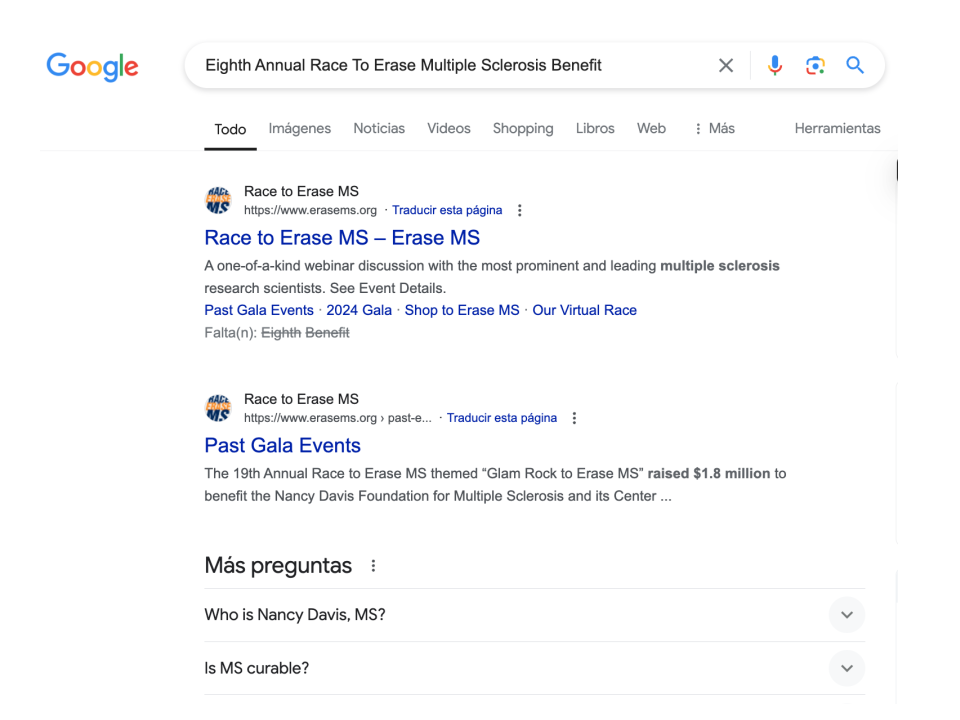Open the Videos tab
The height and width of the screenshot is (720, 960).
[448, 128]
